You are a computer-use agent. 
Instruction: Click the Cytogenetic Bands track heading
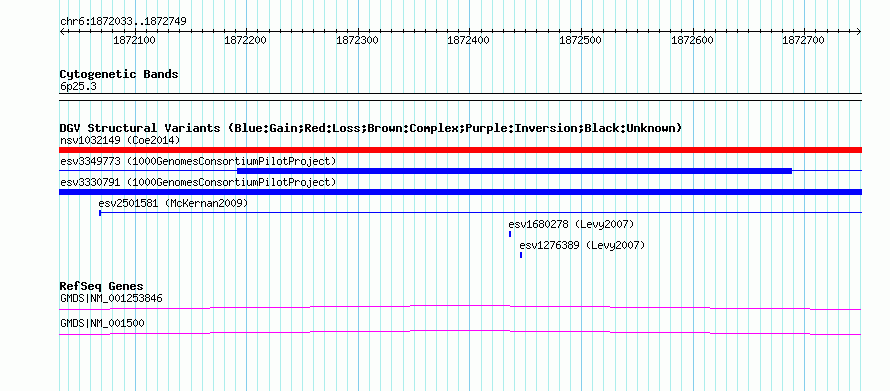coord(119,74)
